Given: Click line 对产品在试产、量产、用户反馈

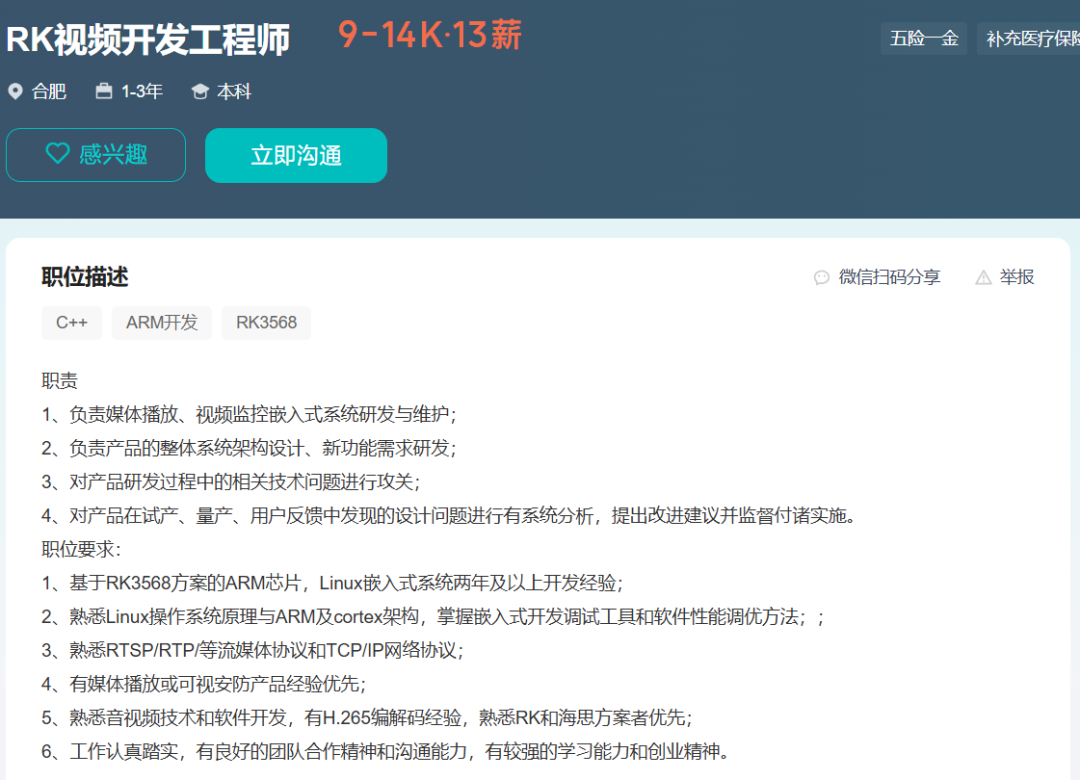Looking at the screenshot, I should coord(449,515).
